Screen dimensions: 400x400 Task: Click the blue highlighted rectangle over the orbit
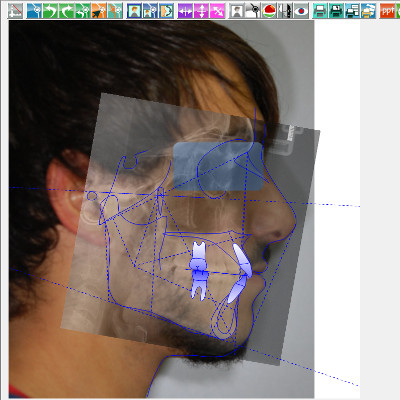[218, 166]
